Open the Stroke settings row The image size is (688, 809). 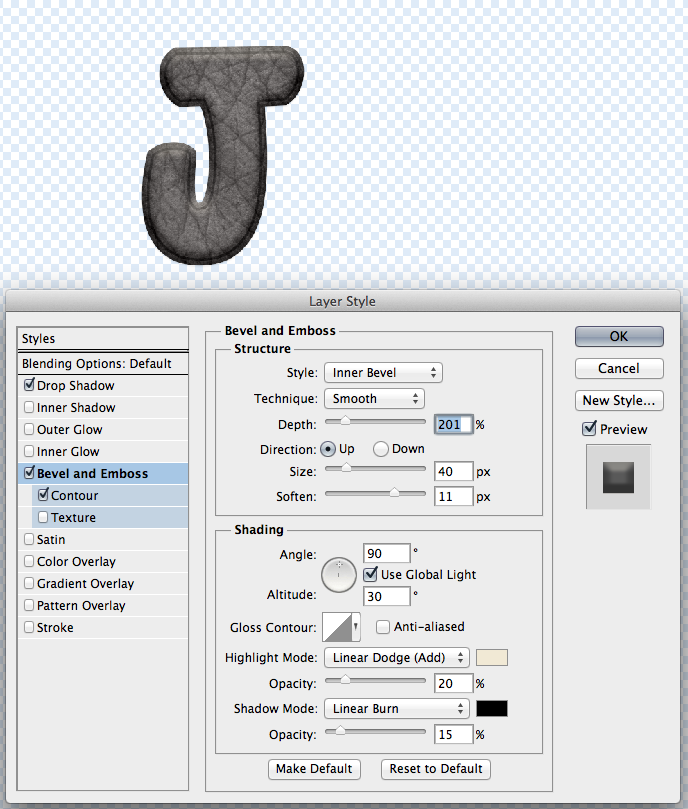103,628
